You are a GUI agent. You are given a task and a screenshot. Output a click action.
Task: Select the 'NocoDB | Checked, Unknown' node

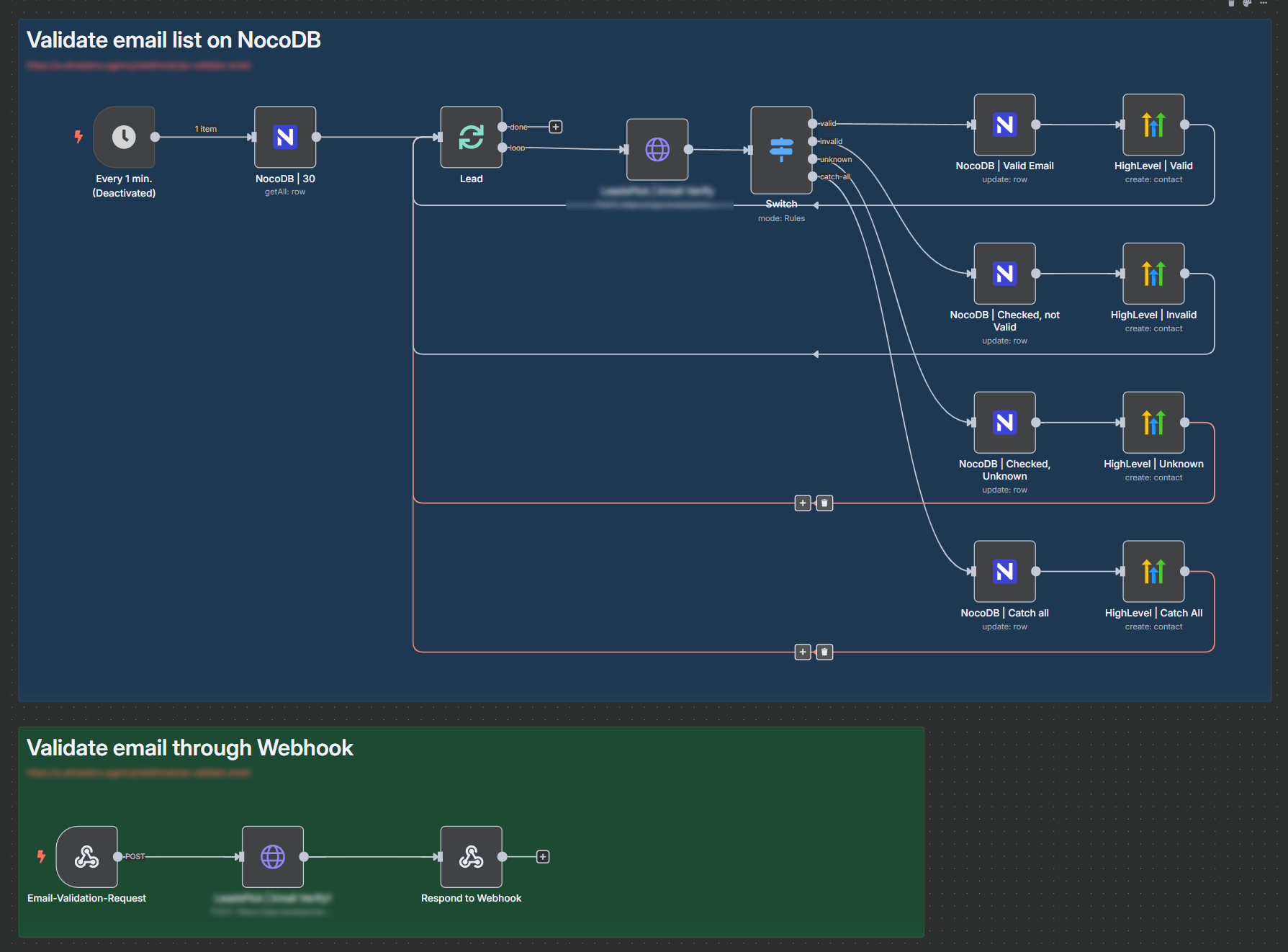pos(1005,423)
